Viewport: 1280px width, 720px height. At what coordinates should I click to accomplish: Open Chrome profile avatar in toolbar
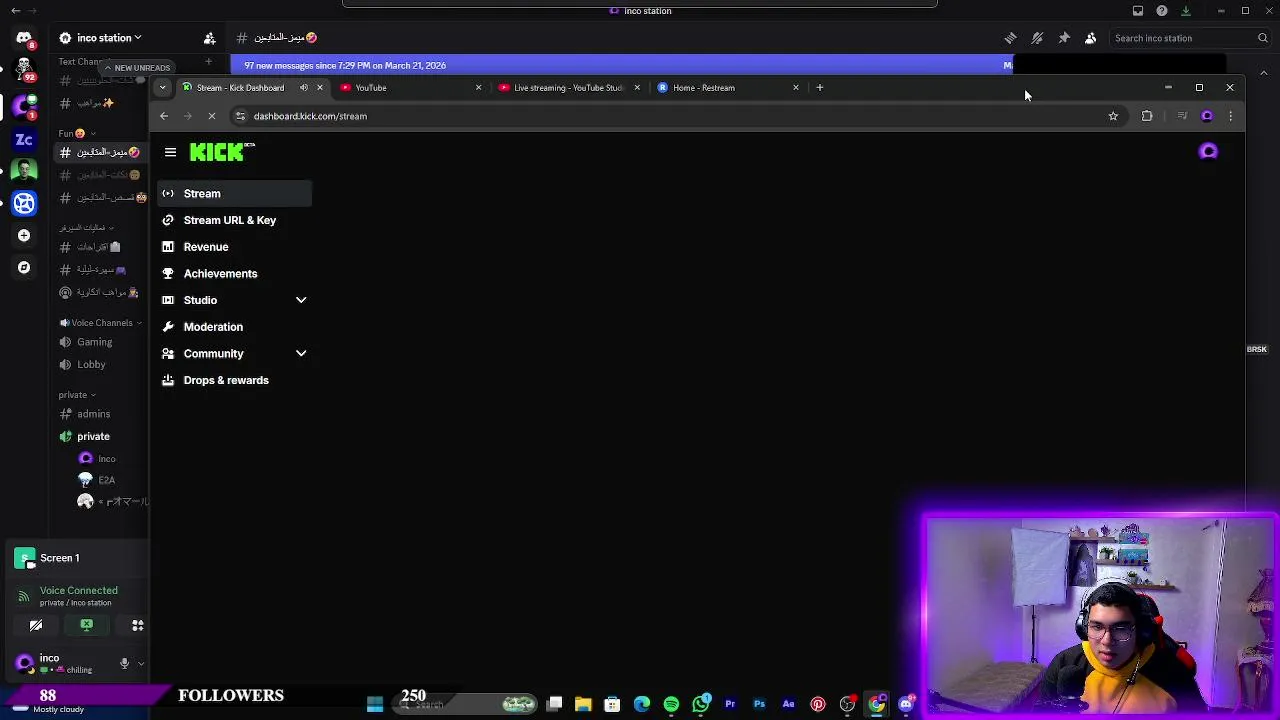click(1207, 116)
